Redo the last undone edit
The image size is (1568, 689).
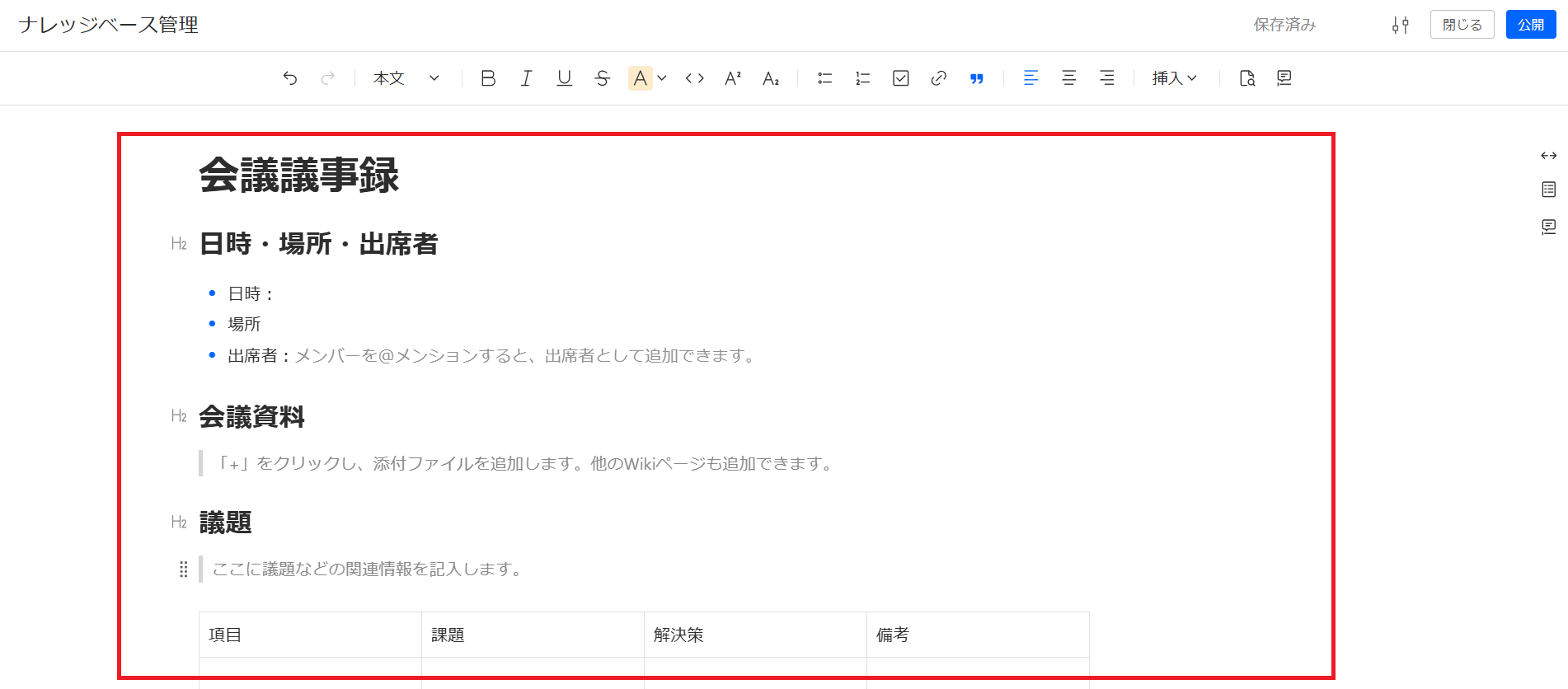(328, 78)
